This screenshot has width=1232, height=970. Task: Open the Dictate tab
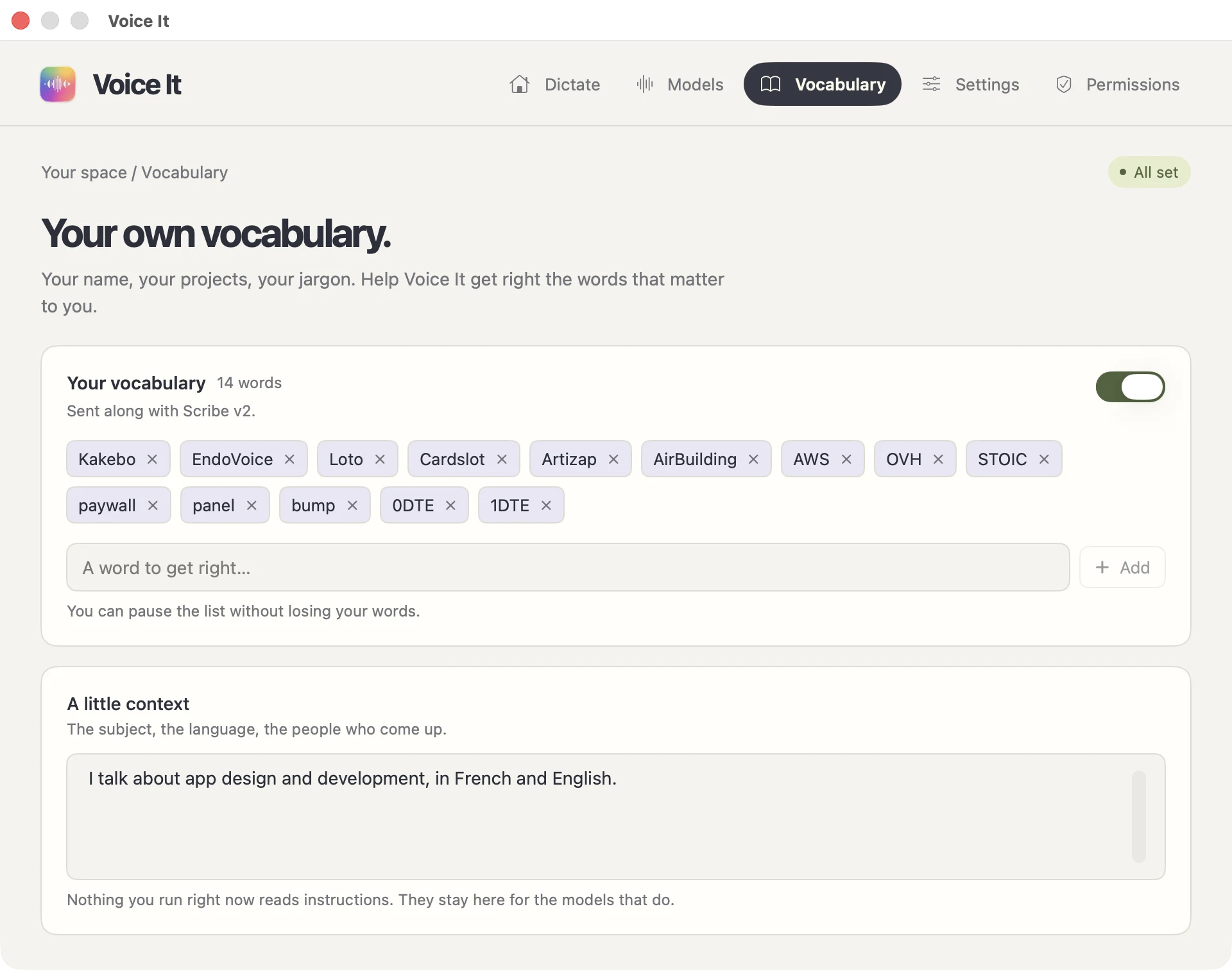pos(555,84)
